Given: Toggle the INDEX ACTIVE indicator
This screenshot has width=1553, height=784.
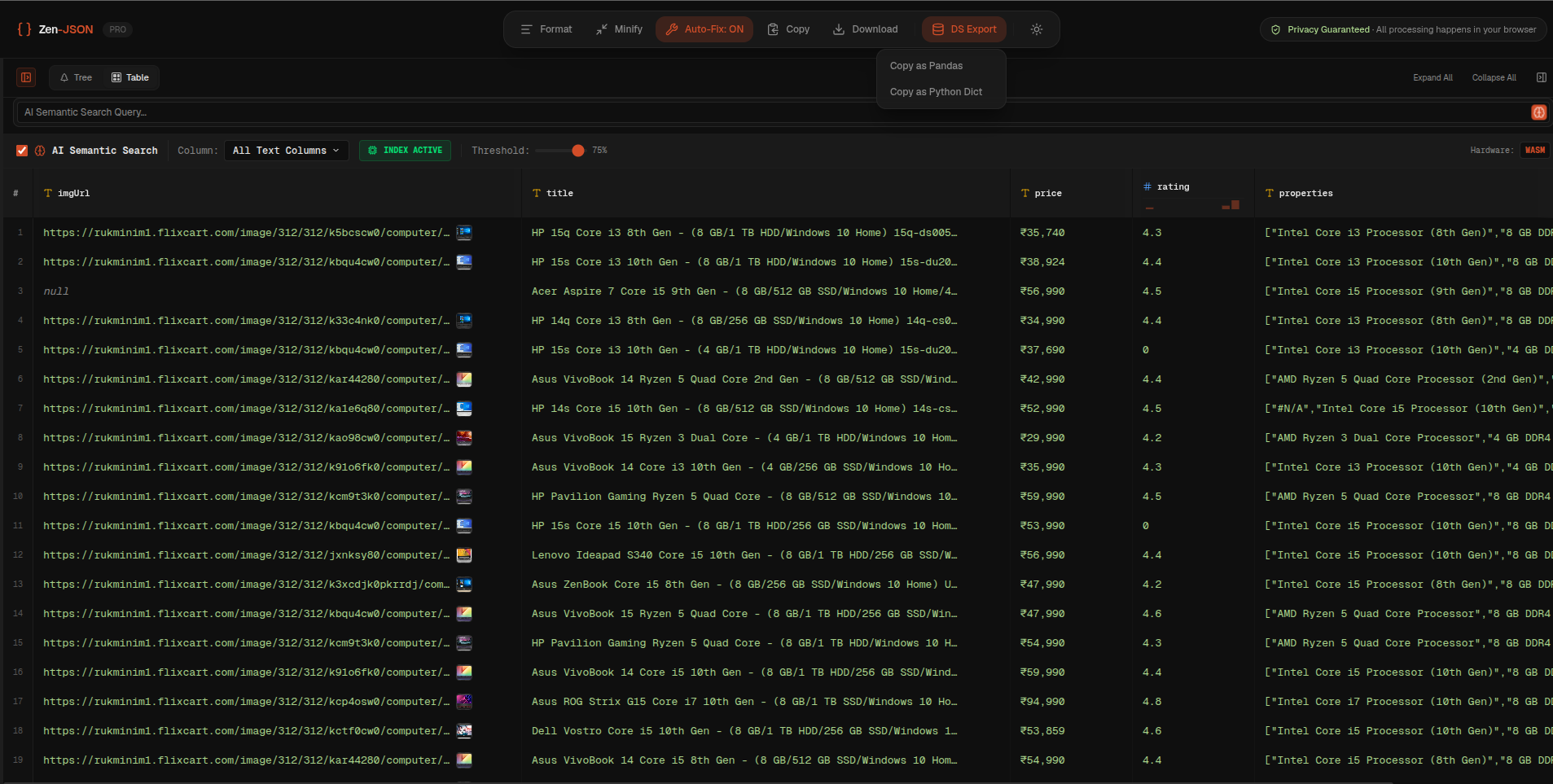Looking at the screenshot, I should (405, 151).
